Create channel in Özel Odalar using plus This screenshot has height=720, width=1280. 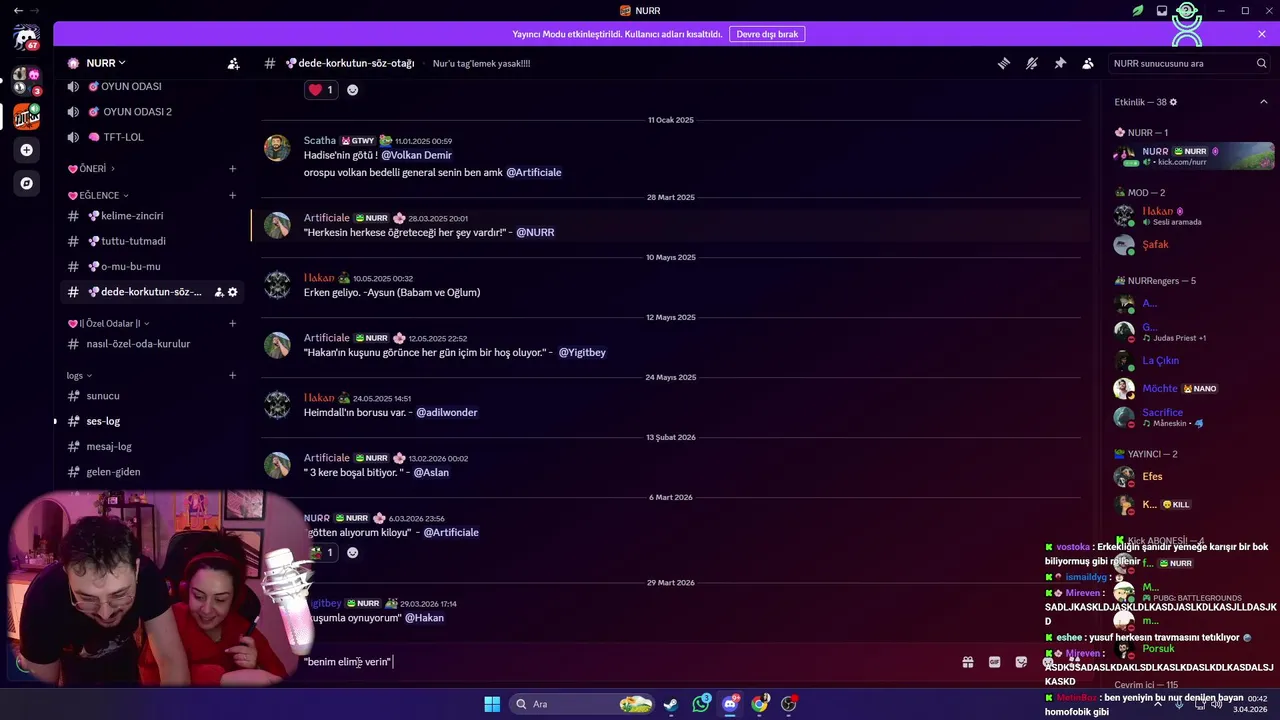[232, 323]
